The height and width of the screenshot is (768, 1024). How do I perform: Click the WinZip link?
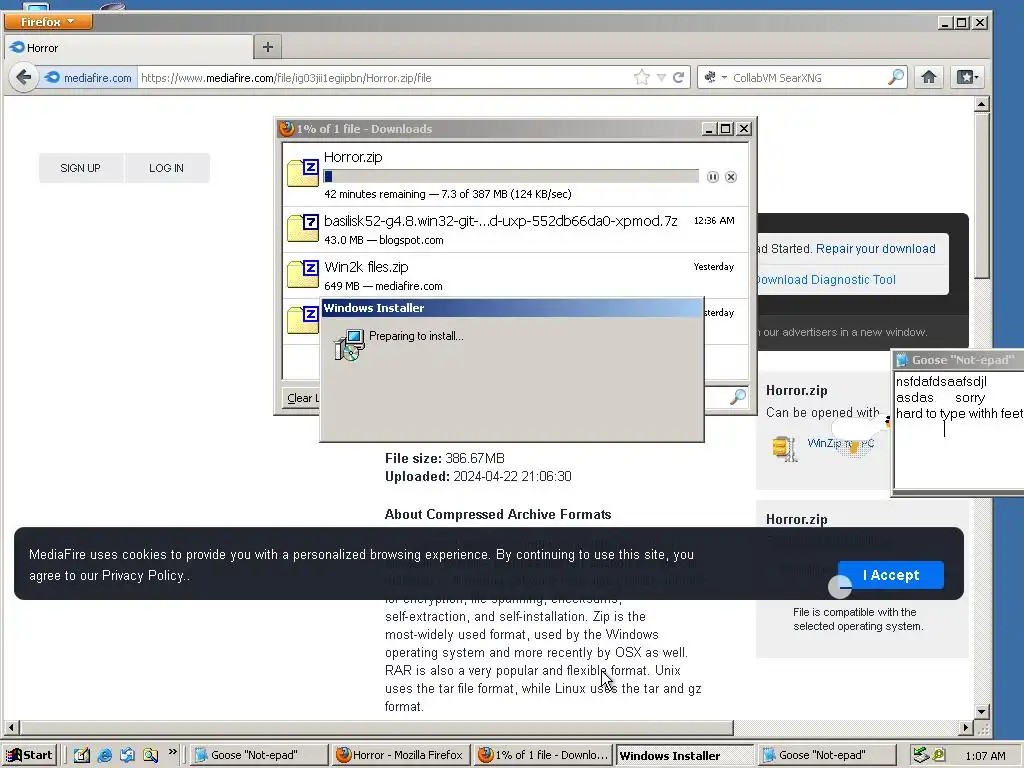[x=840, y=443]
